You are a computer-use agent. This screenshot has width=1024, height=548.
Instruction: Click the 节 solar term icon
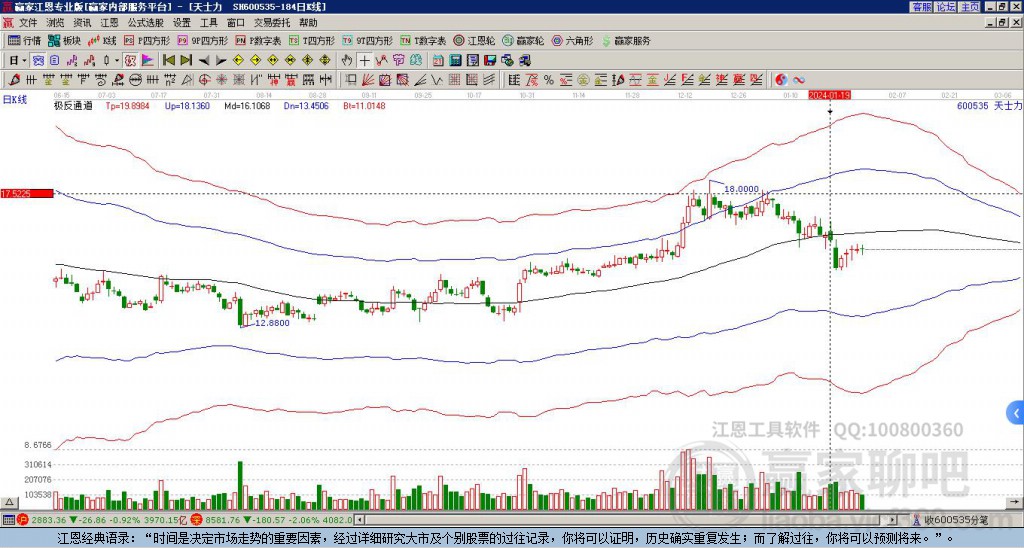click(x=398, y=60)
